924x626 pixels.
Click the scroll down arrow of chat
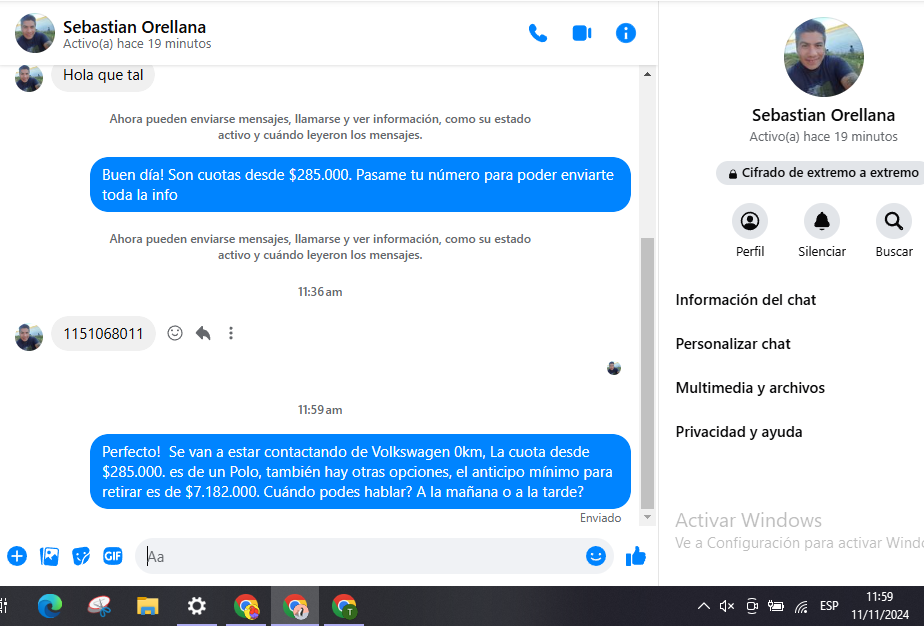click(x=647, y=517)
